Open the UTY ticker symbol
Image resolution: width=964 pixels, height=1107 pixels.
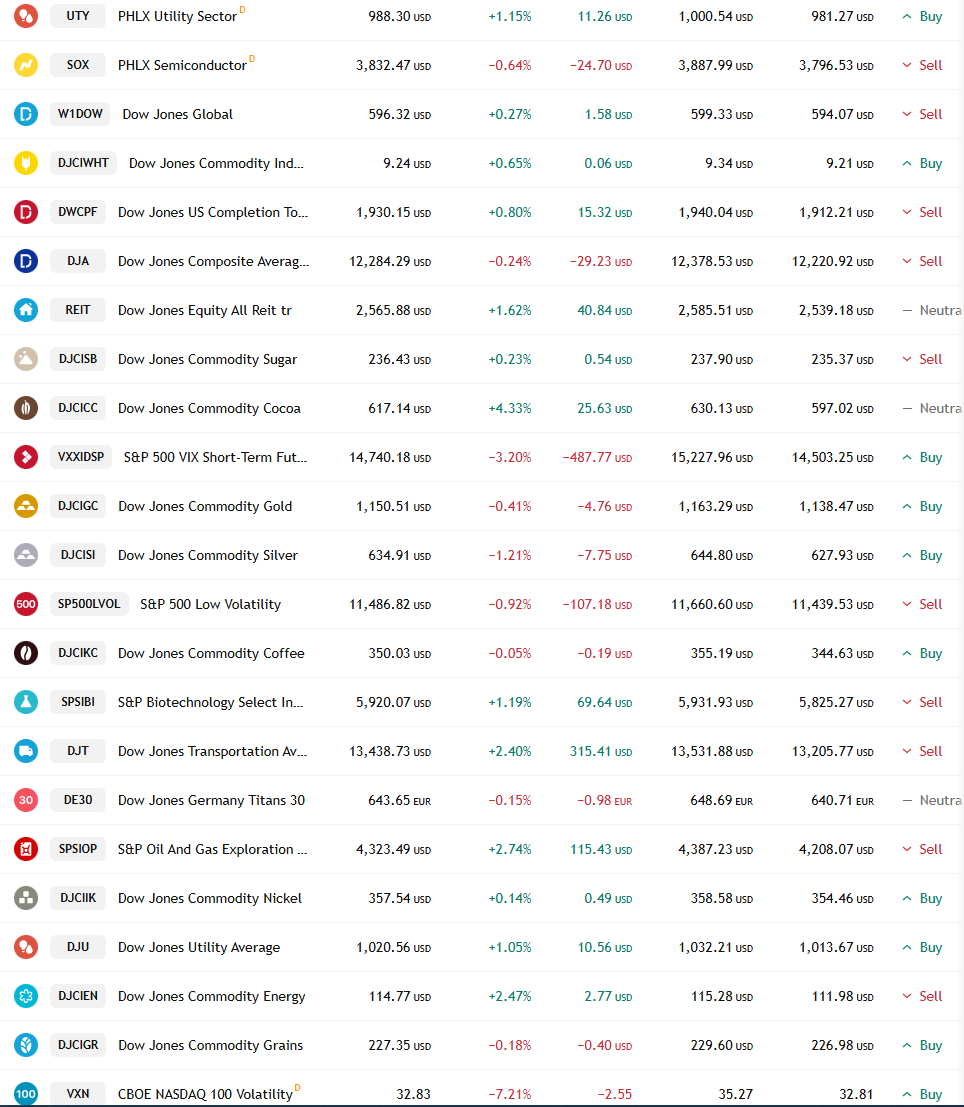click(x=78, y=16)
